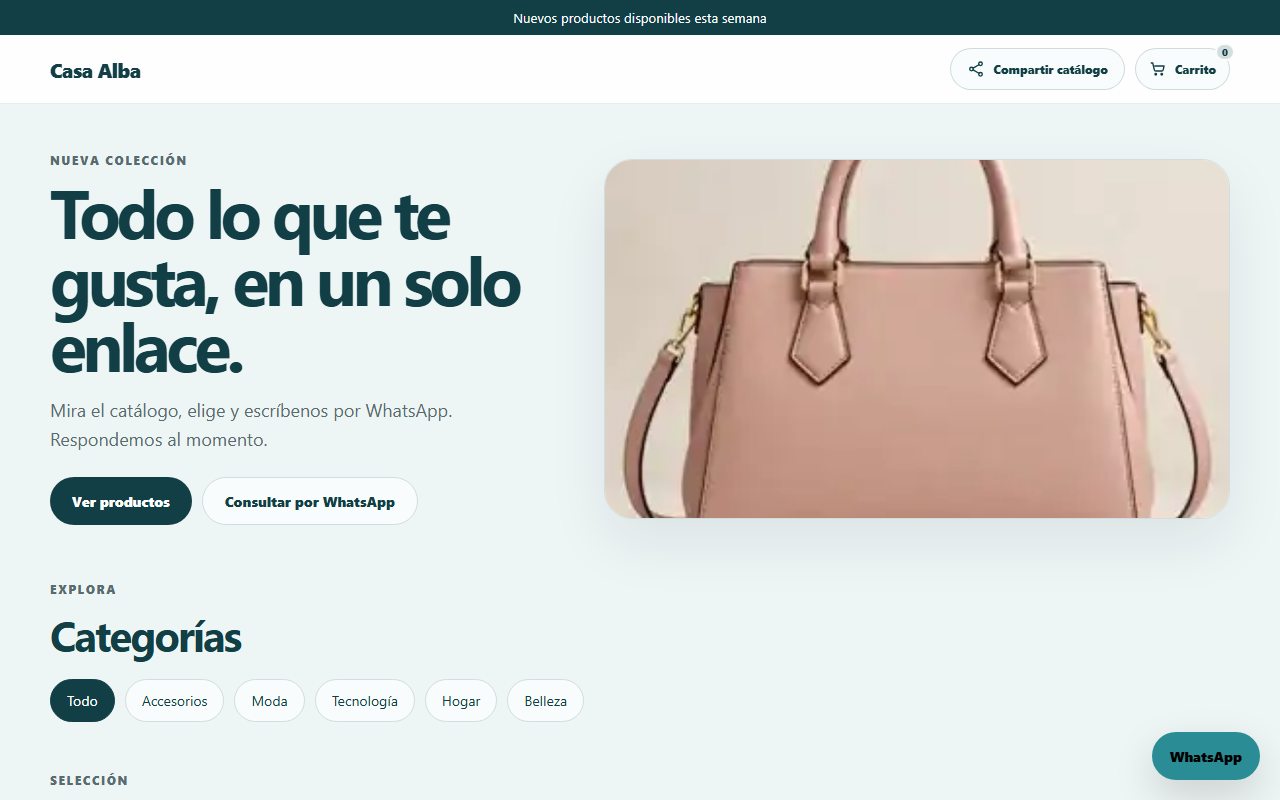1280x800 pixels.
Task: Click the 'SELECCIÓN' label
Action: pyautogui.click(x=89, y=780)
